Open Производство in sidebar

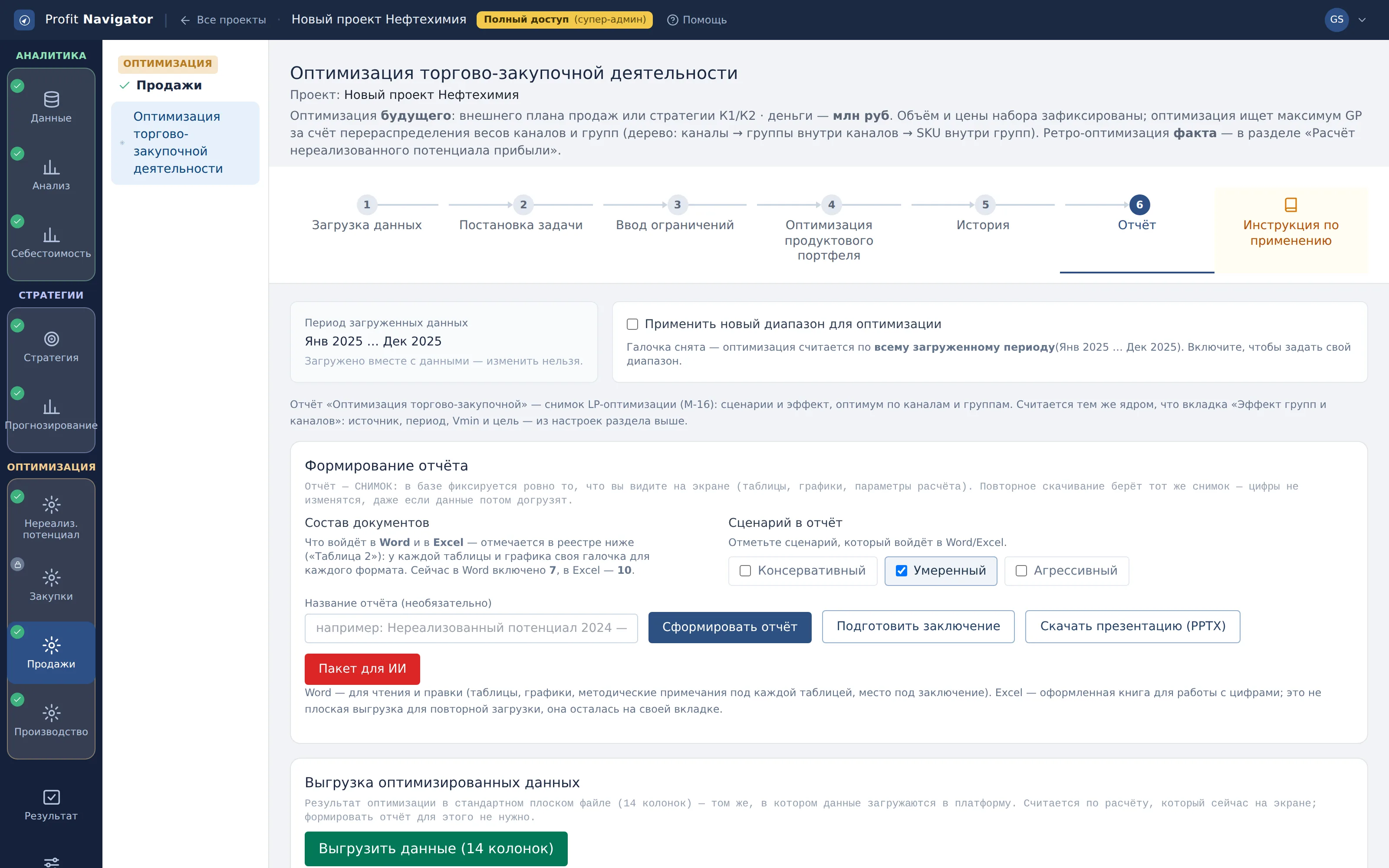coord(51,720)
